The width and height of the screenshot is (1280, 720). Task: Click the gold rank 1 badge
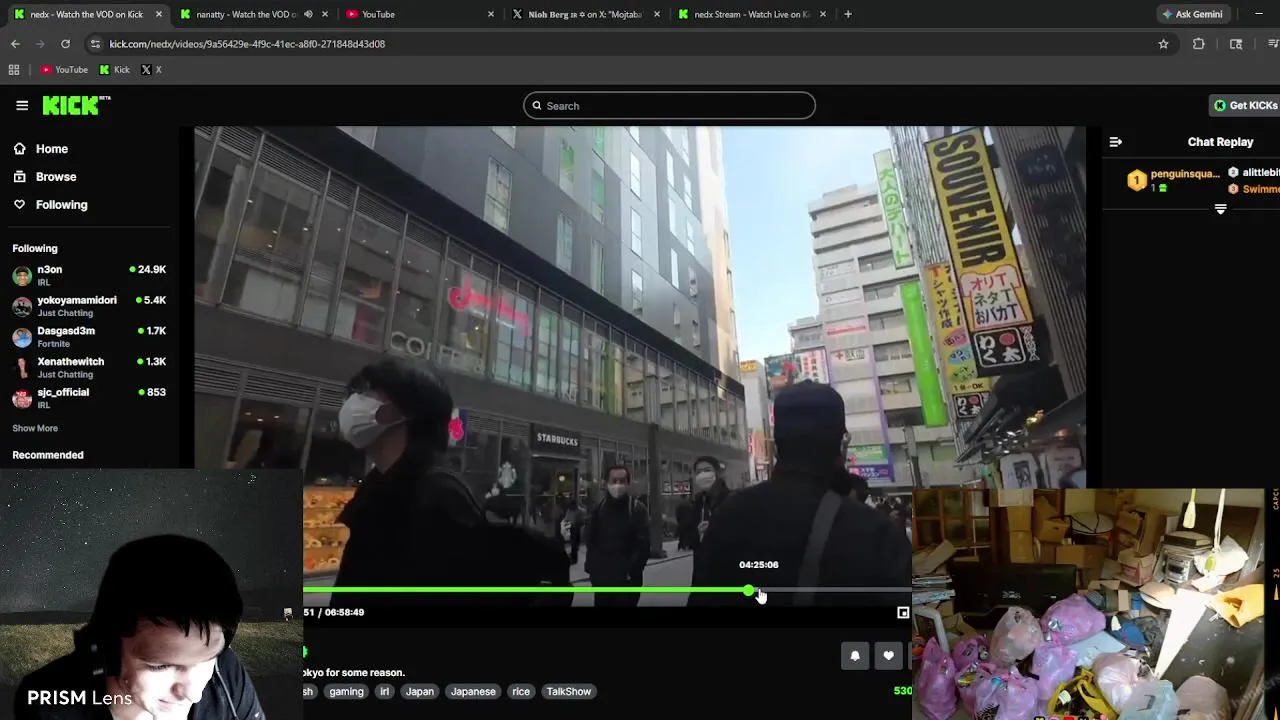pos(1137,181)
